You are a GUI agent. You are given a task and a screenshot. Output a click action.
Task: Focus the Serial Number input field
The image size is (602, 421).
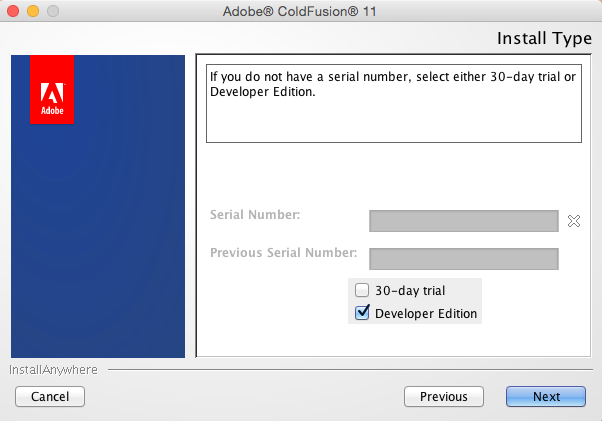463,221
